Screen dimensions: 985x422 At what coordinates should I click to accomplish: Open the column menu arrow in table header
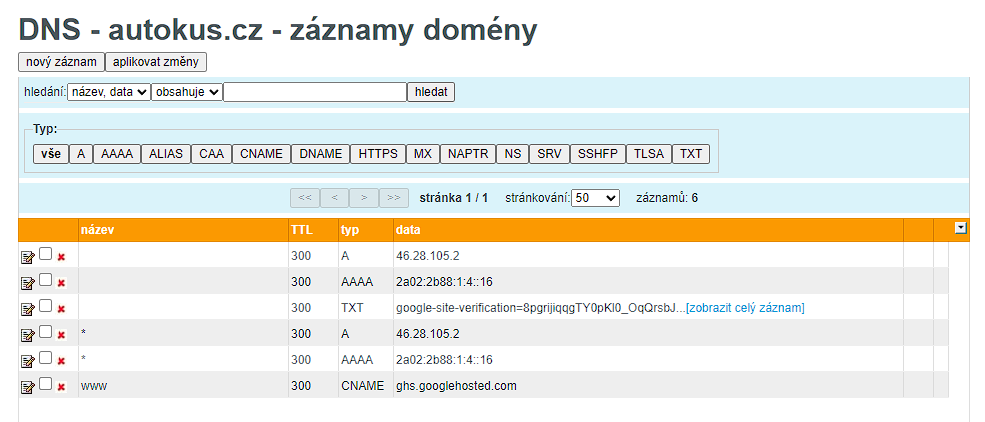pyautogui.click(x=961, y=228)
